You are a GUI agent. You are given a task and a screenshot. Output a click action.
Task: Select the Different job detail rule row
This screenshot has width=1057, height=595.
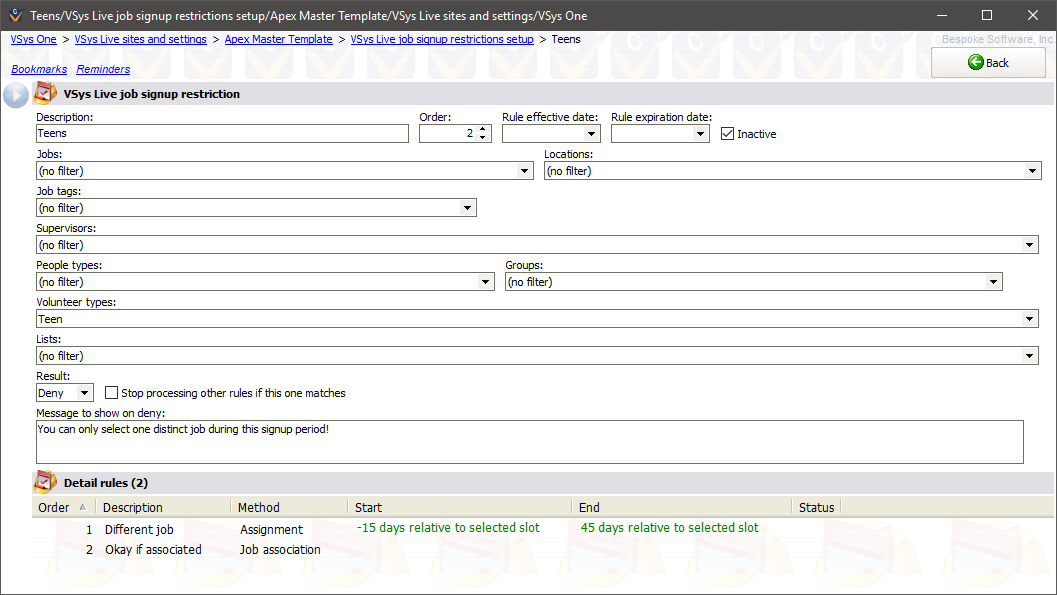point(139,529)
